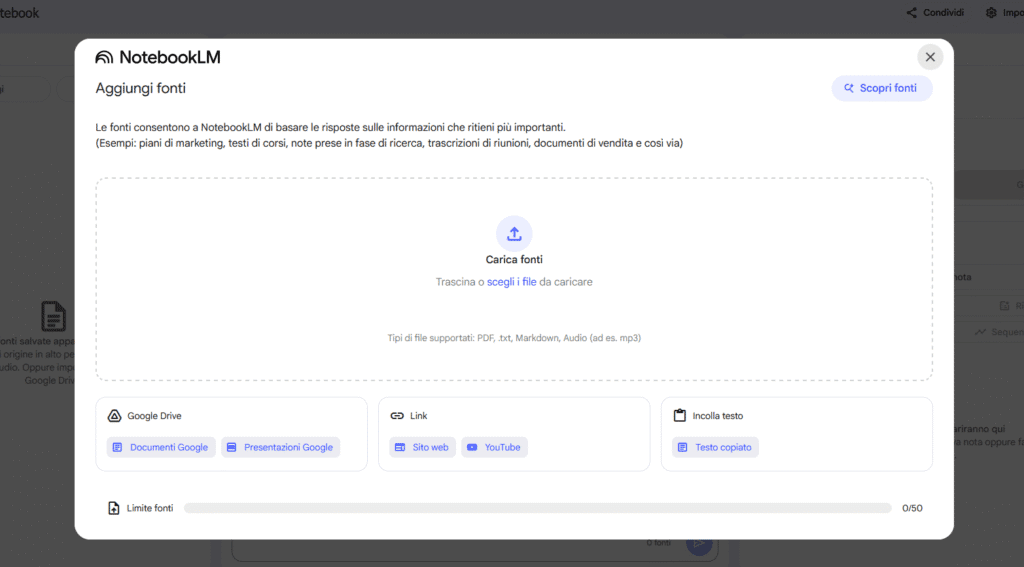Click the Presentazioni Google slides icon
The width and height of the screenshot is (1024, 567).
pos(231,447)
